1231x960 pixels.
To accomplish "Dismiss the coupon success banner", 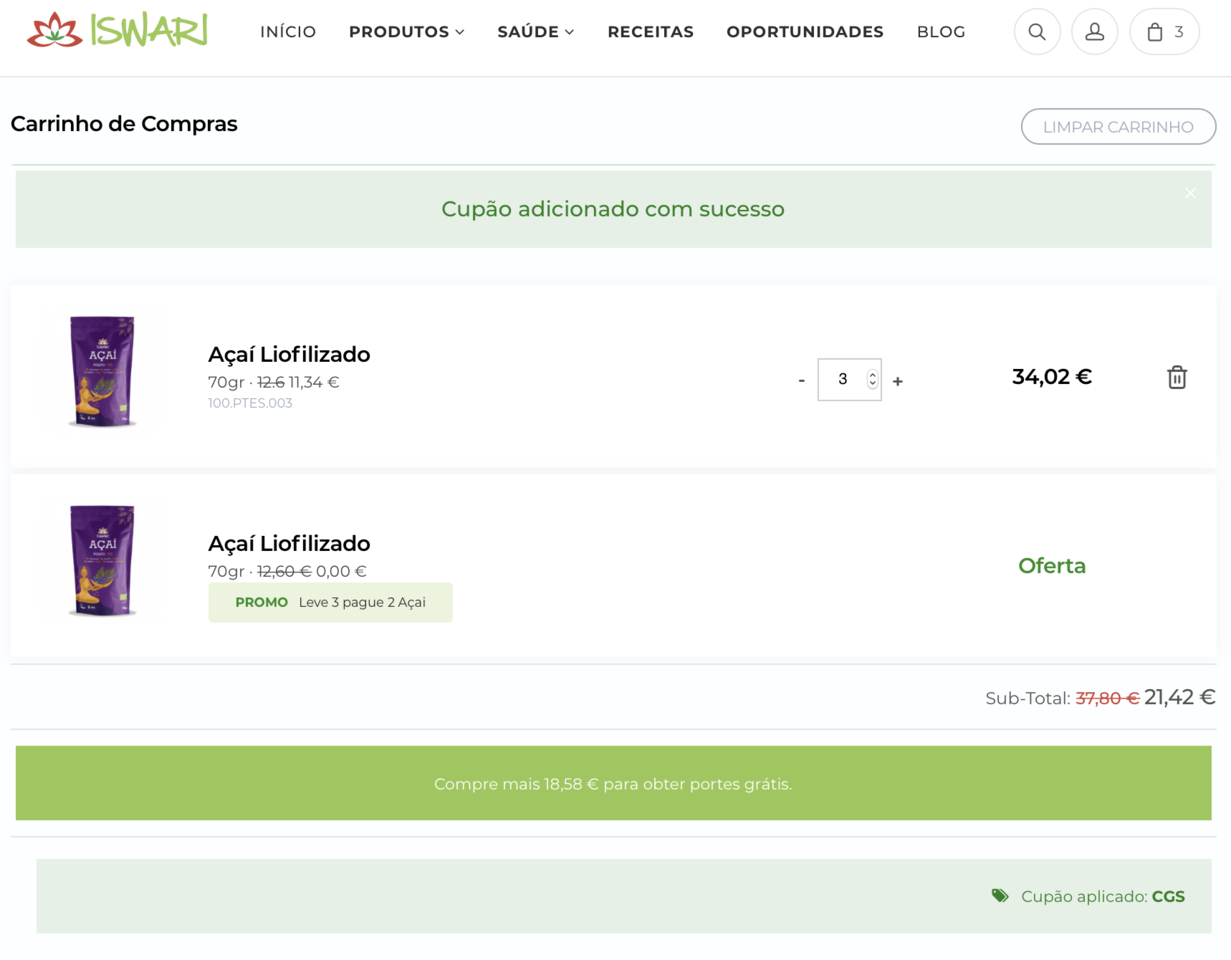I will [x=1190, y=193].
